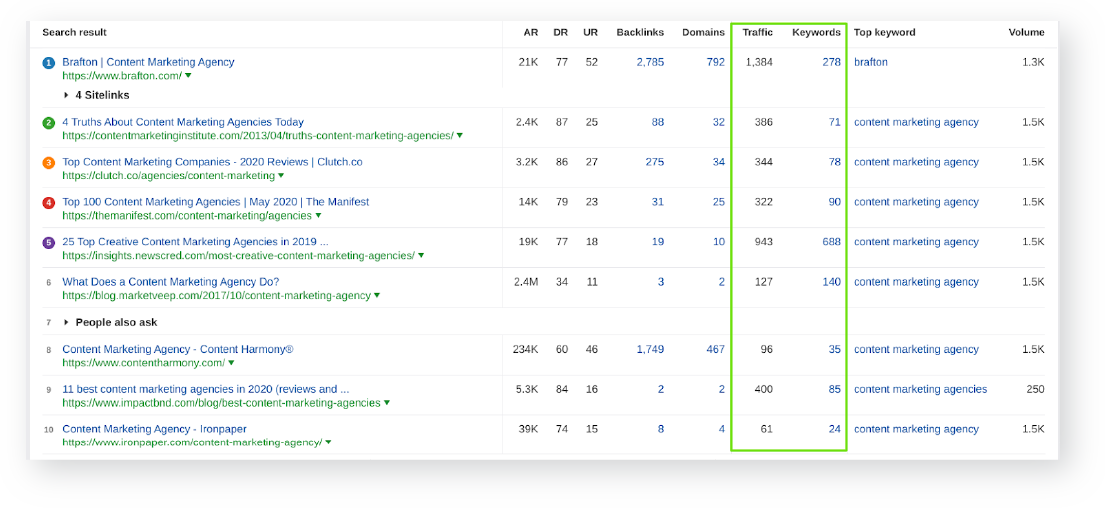Click the 2,785 backlinks count for Brafton
1105x508 pixels.
(x=650, y=62)
